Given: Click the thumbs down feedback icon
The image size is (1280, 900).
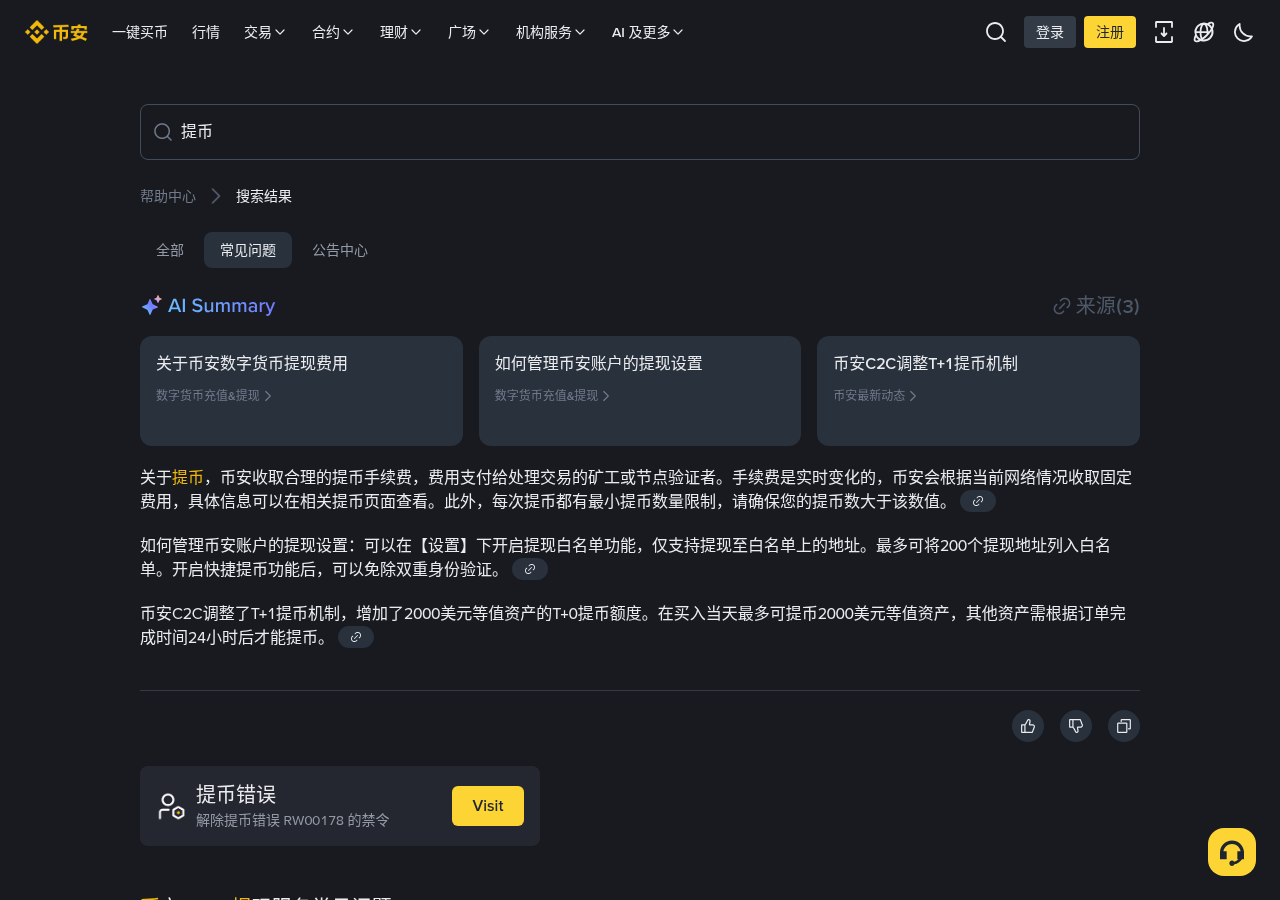Looking at the screenshot, I should [1076, 726].
